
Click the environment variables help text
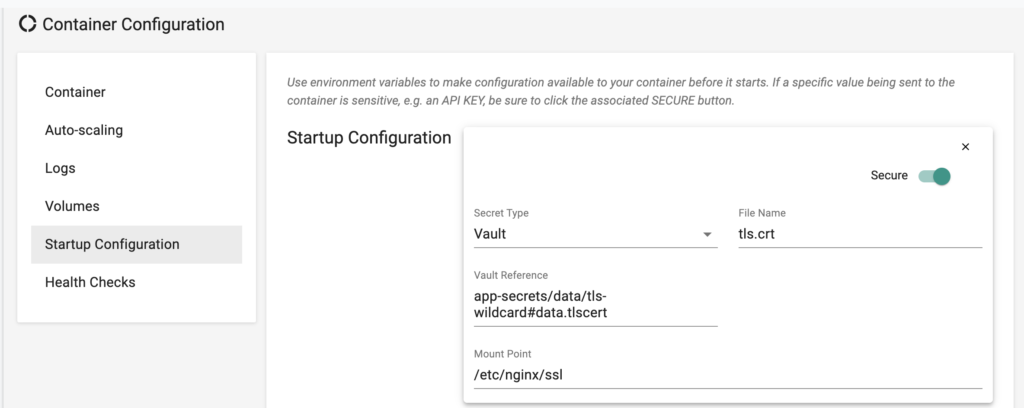[620, 92]
